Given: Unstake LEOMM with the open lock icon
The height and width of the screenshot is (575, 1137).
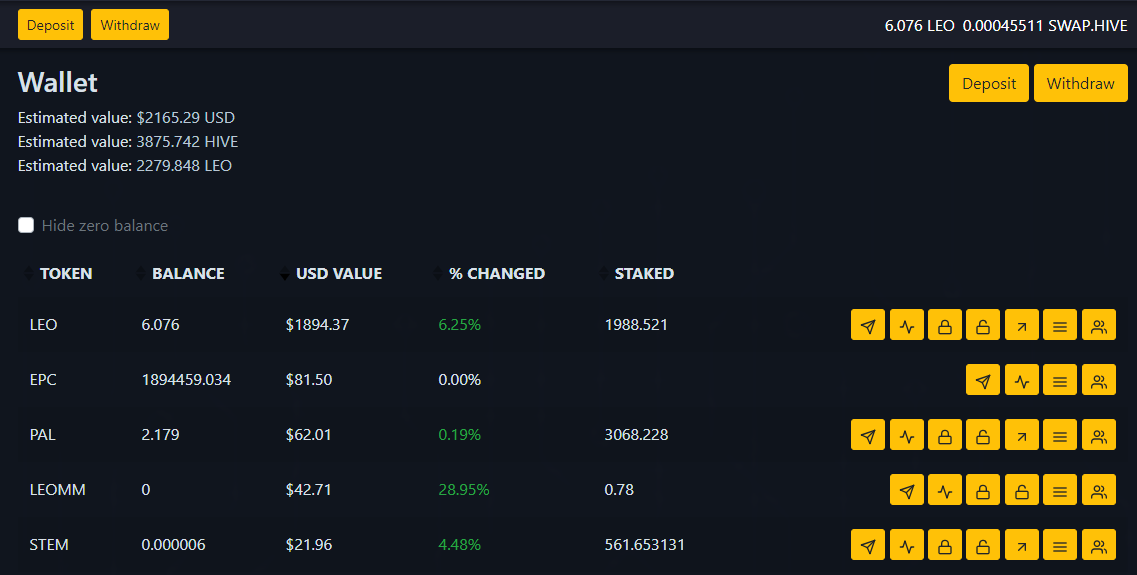Looking at the screenshot, I should [x=1022, y=490].
